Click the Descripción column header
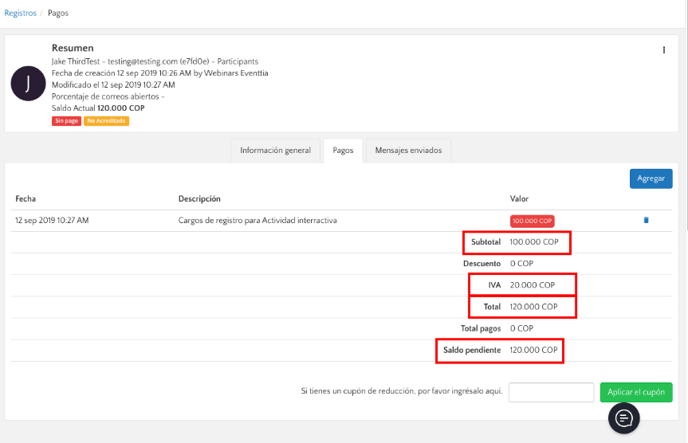The height and width of the screenshot is (443, 688). [x=199, y=199]
